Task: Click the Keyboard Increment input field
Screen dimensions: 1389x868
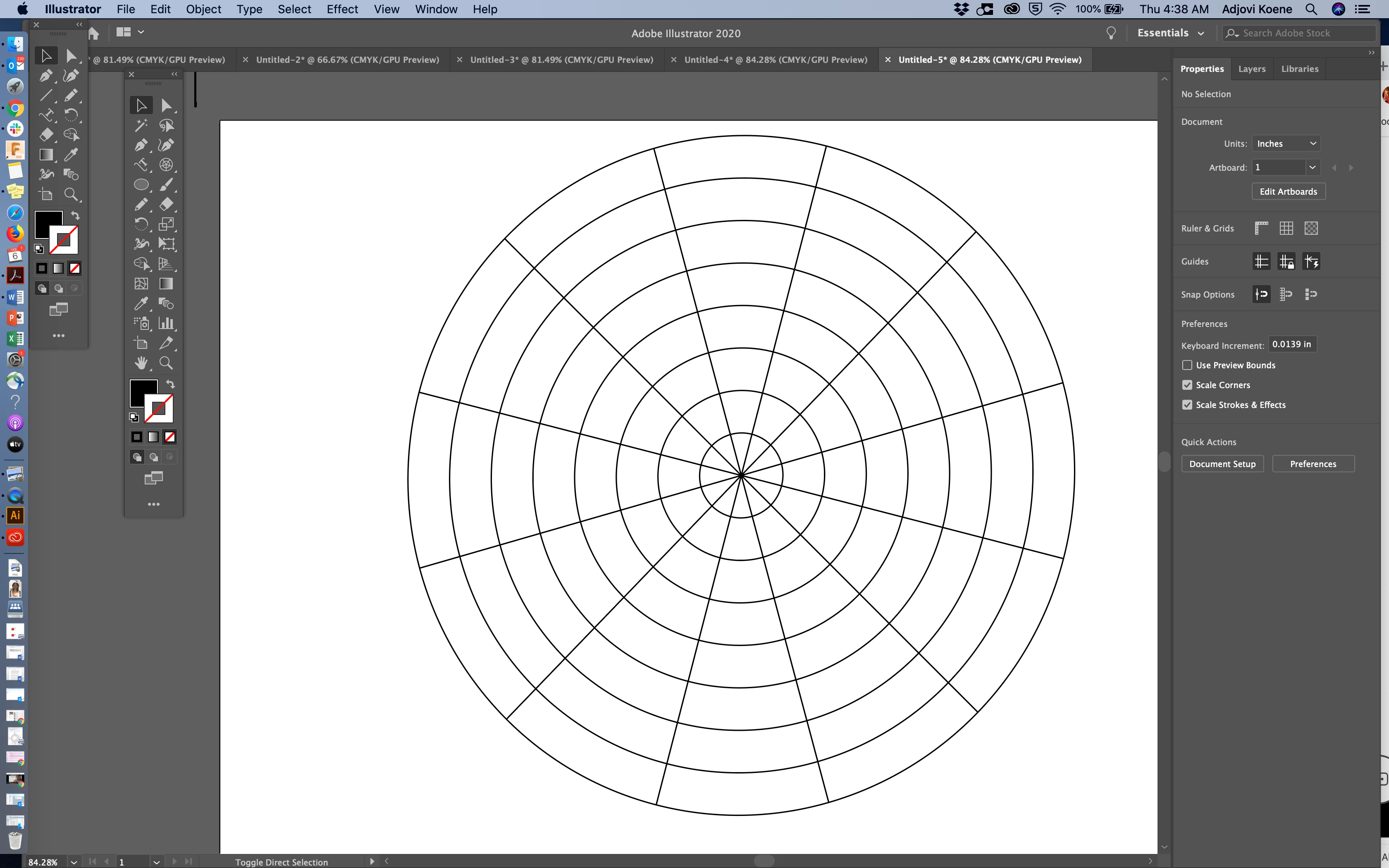Action: click(x=1291, y=344)
